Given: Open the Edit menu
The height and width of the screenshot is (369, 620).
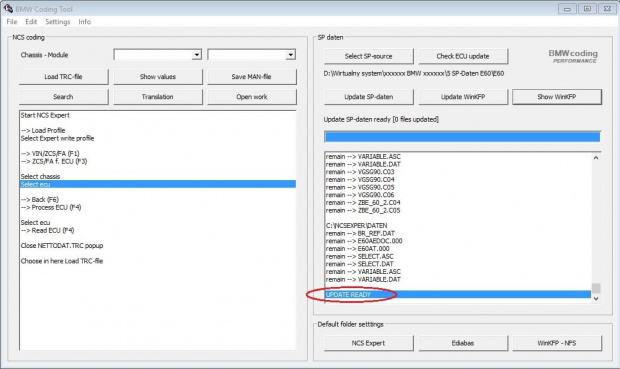Looking at the screenshot, I should [x=31, y=22].
